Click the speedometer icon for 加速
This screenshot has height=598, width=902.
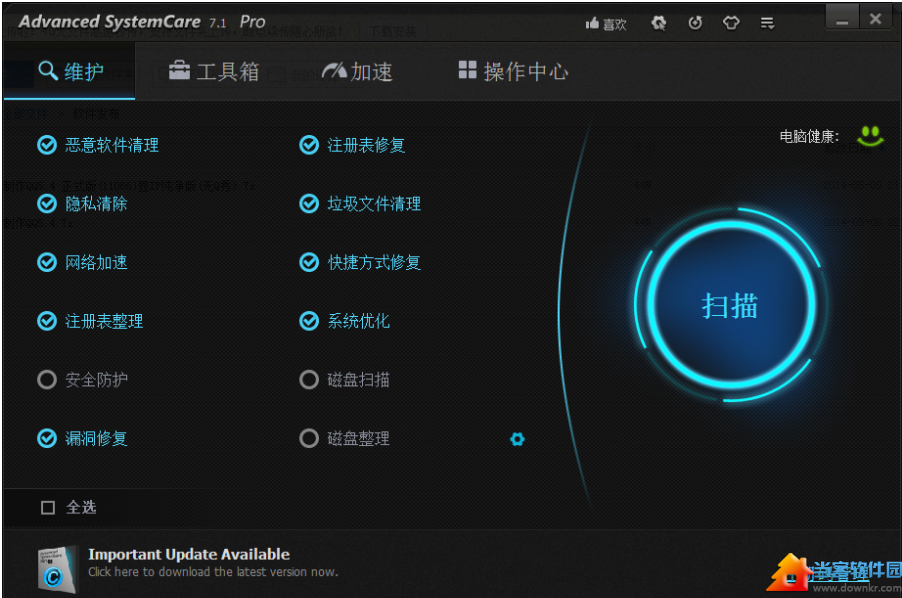pyautogui.click(x=334, y=70)
